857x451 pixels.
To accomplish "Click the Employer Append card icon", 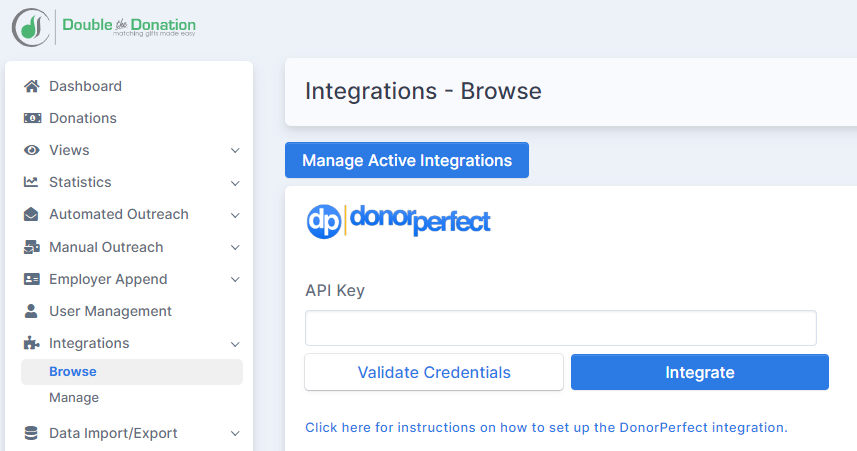I will click(x=32, y=279).
